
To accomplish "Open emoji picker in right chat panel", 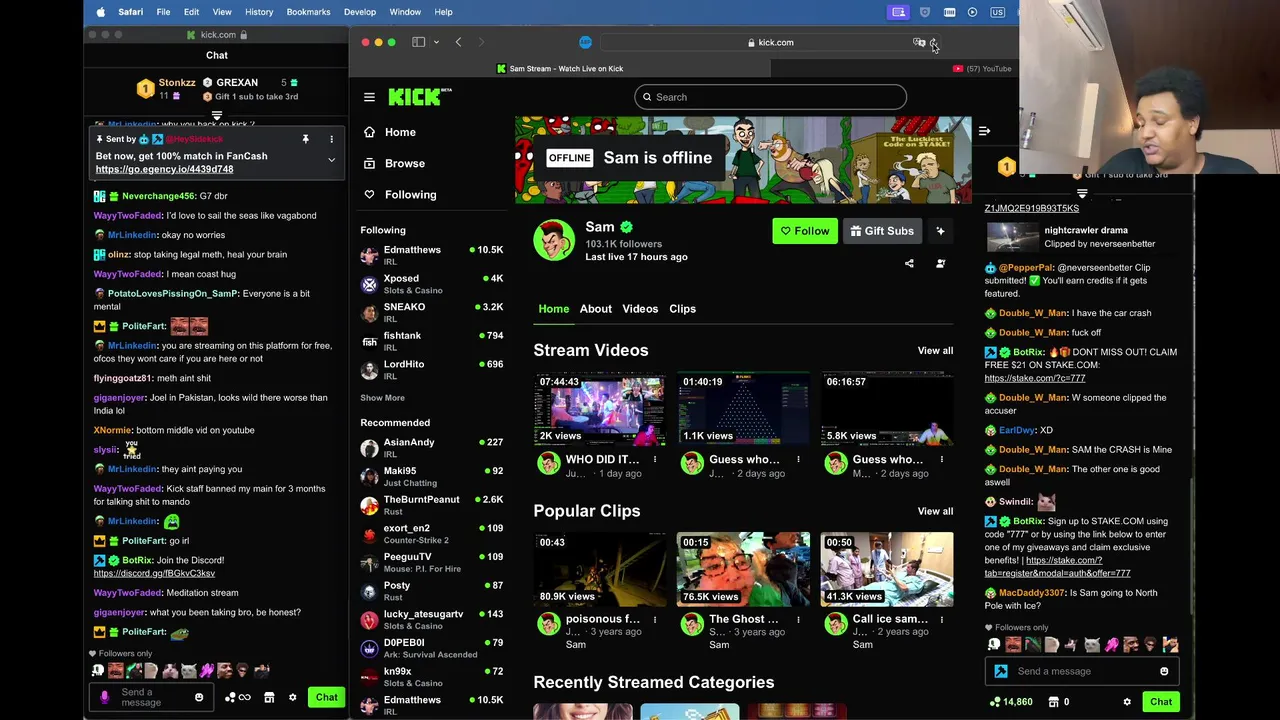I will click(x=1164, y=672).
